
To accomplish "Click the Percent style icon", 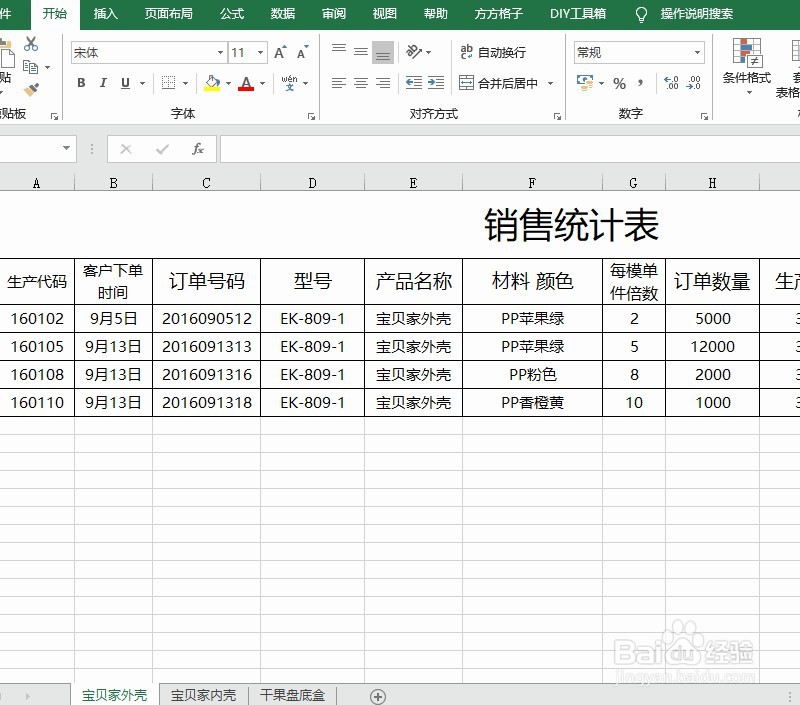I will (x=619, y=83).
